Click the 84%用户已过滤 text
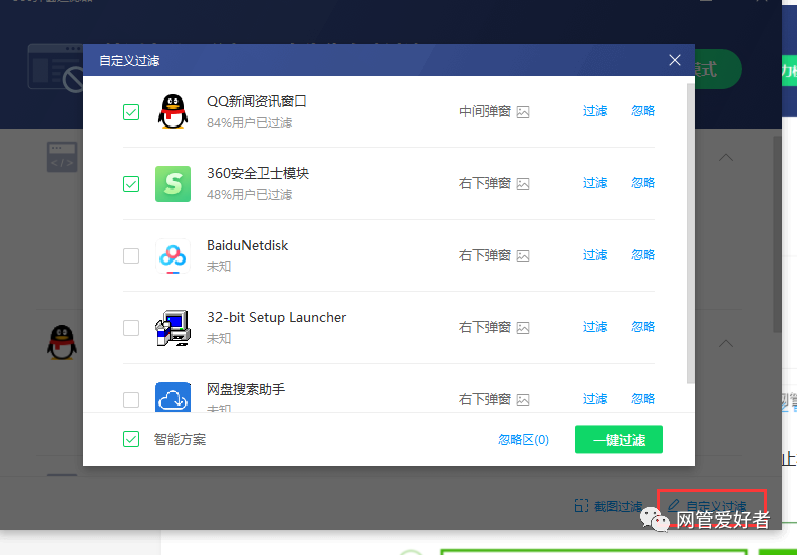Image resolution: width=797 pixels, height=555 pixels. [x=250, y=123]
